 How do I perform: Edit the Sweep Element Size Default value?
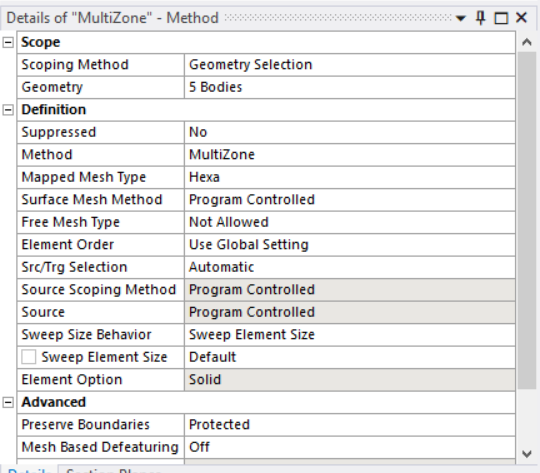pos(350,357)
